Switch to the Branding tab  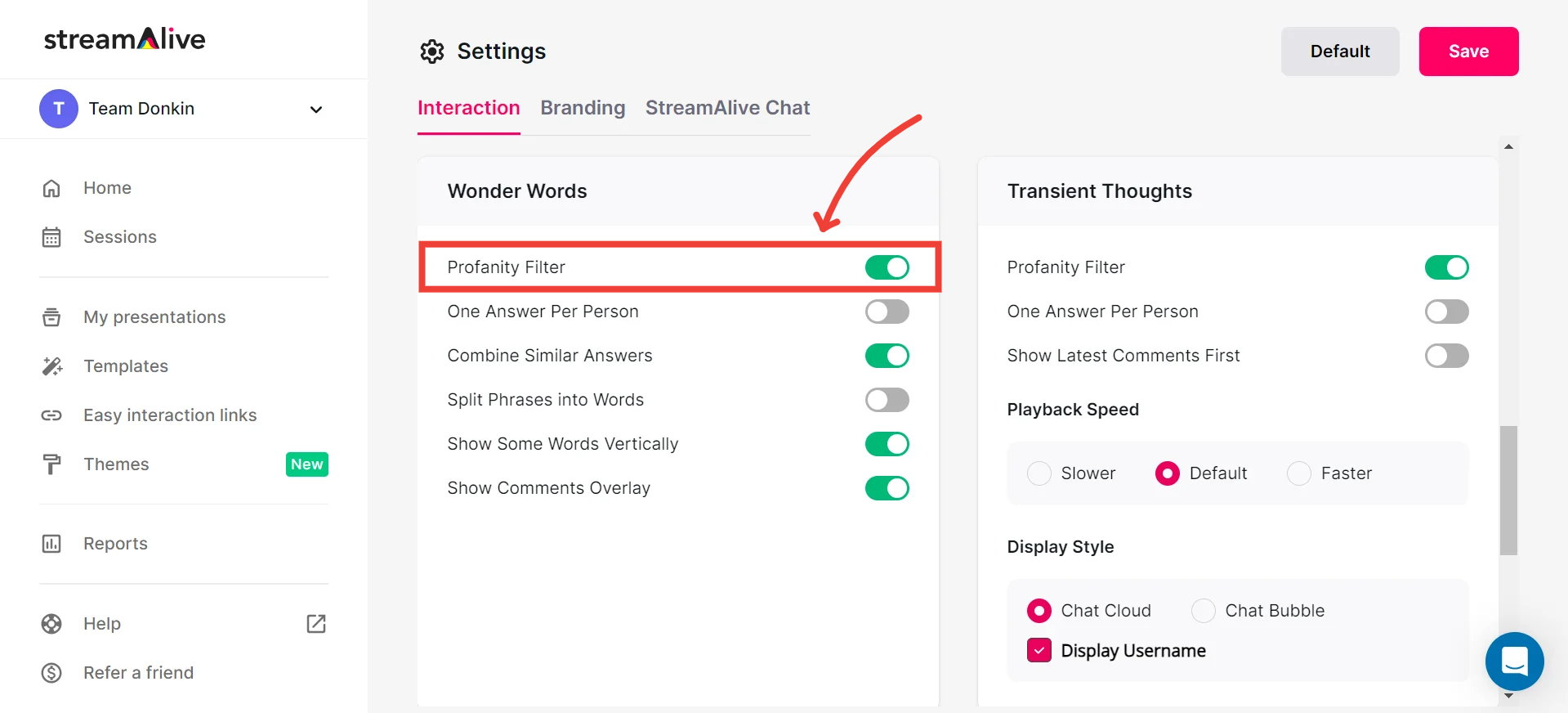(x=583, y=108)
